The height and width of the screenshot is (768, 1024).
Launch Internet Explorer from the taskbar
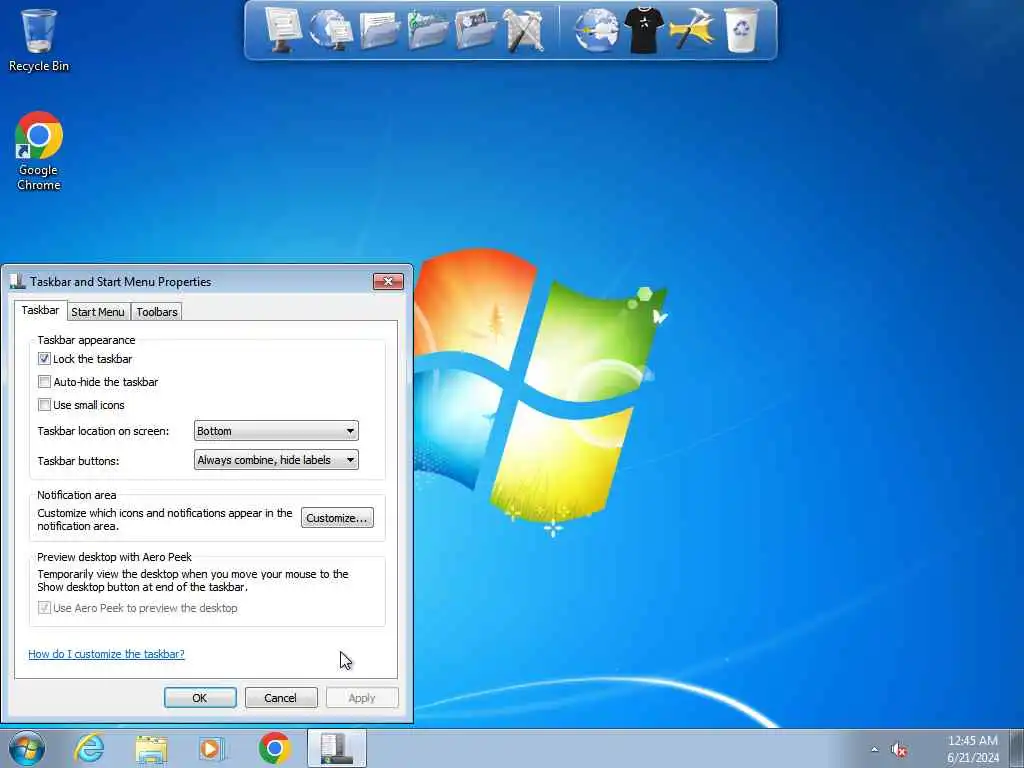(89, 748)
